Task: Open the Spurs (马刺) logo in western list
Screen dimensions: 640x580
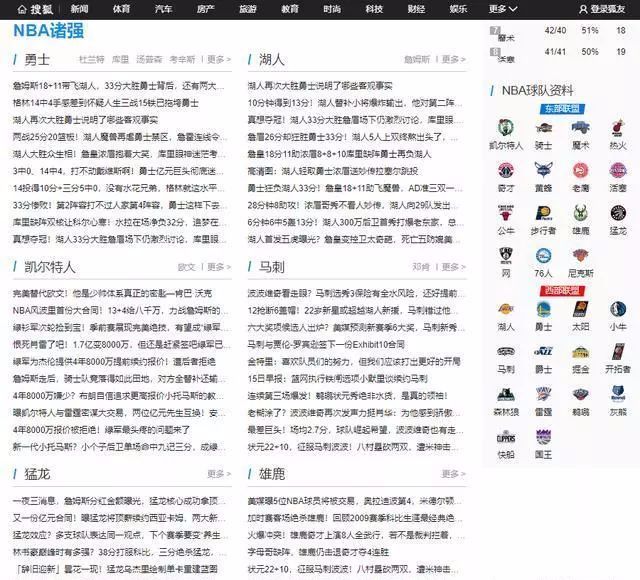Action: (505, 351)
